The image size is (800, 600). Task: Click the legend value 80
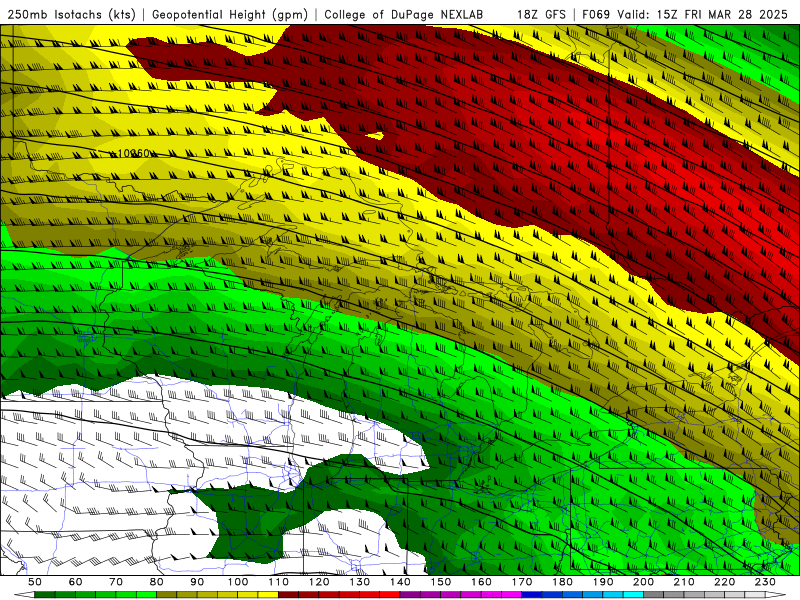click(x=157, y=582)
